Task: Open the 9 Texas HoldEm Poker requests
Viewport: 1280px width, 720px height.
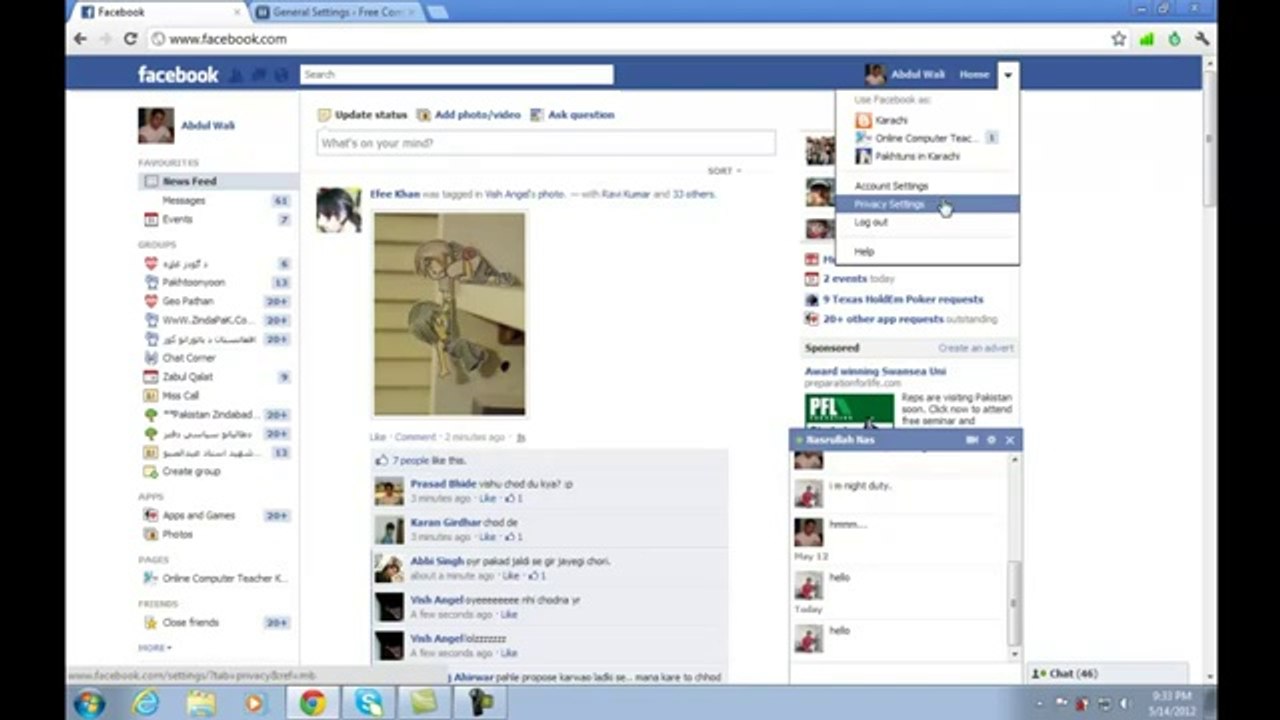Action: click(903, 300)
